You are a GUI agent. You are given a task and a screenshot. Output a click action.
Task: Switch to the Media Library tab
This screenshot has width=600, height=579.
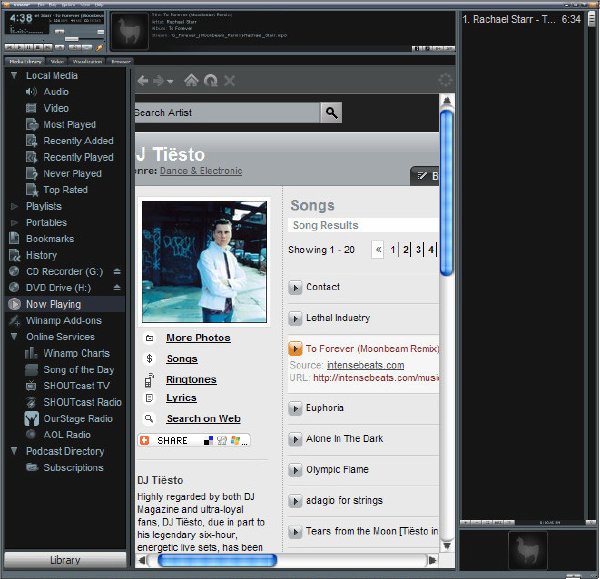[25, 61]
